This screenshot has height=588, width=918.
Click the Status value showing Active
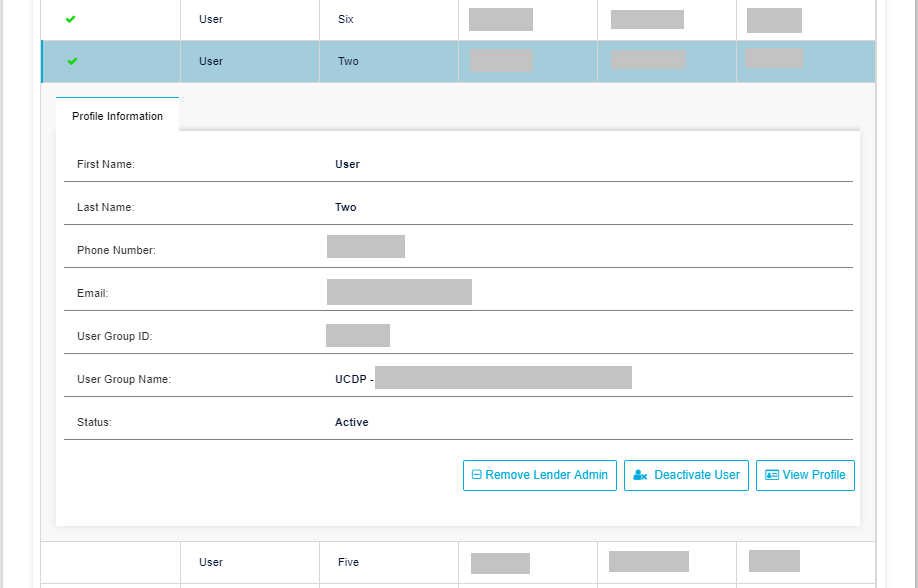[352, 422]
